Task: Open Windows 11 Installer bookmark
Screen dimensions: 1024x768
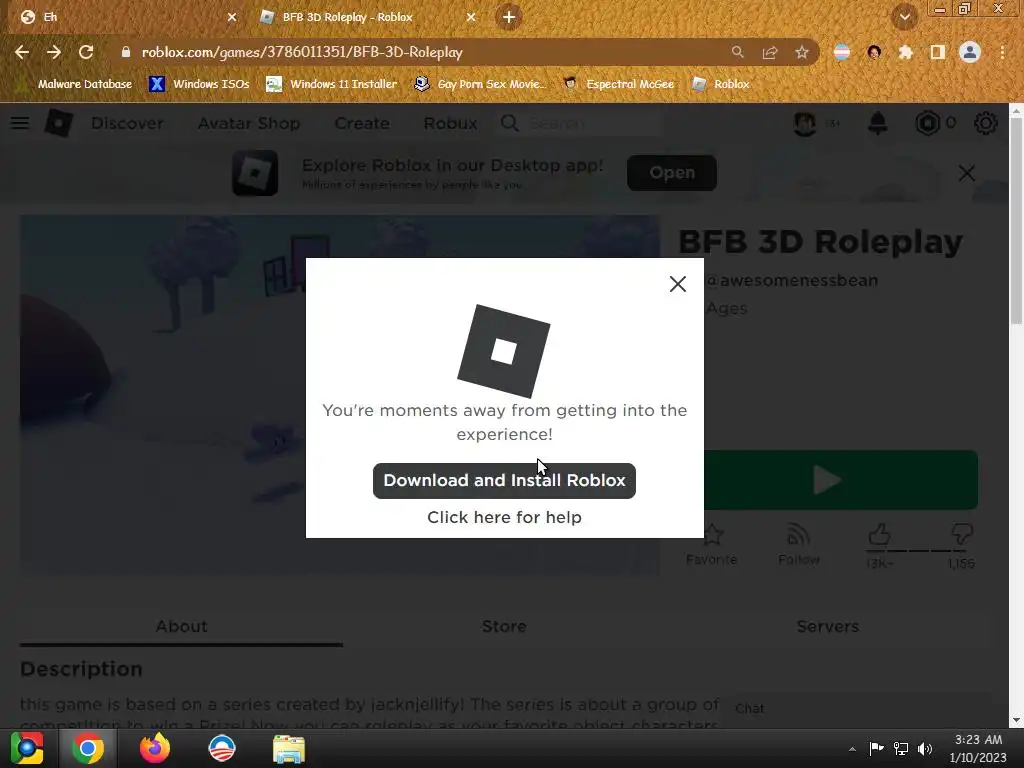Action: point(332,84)
